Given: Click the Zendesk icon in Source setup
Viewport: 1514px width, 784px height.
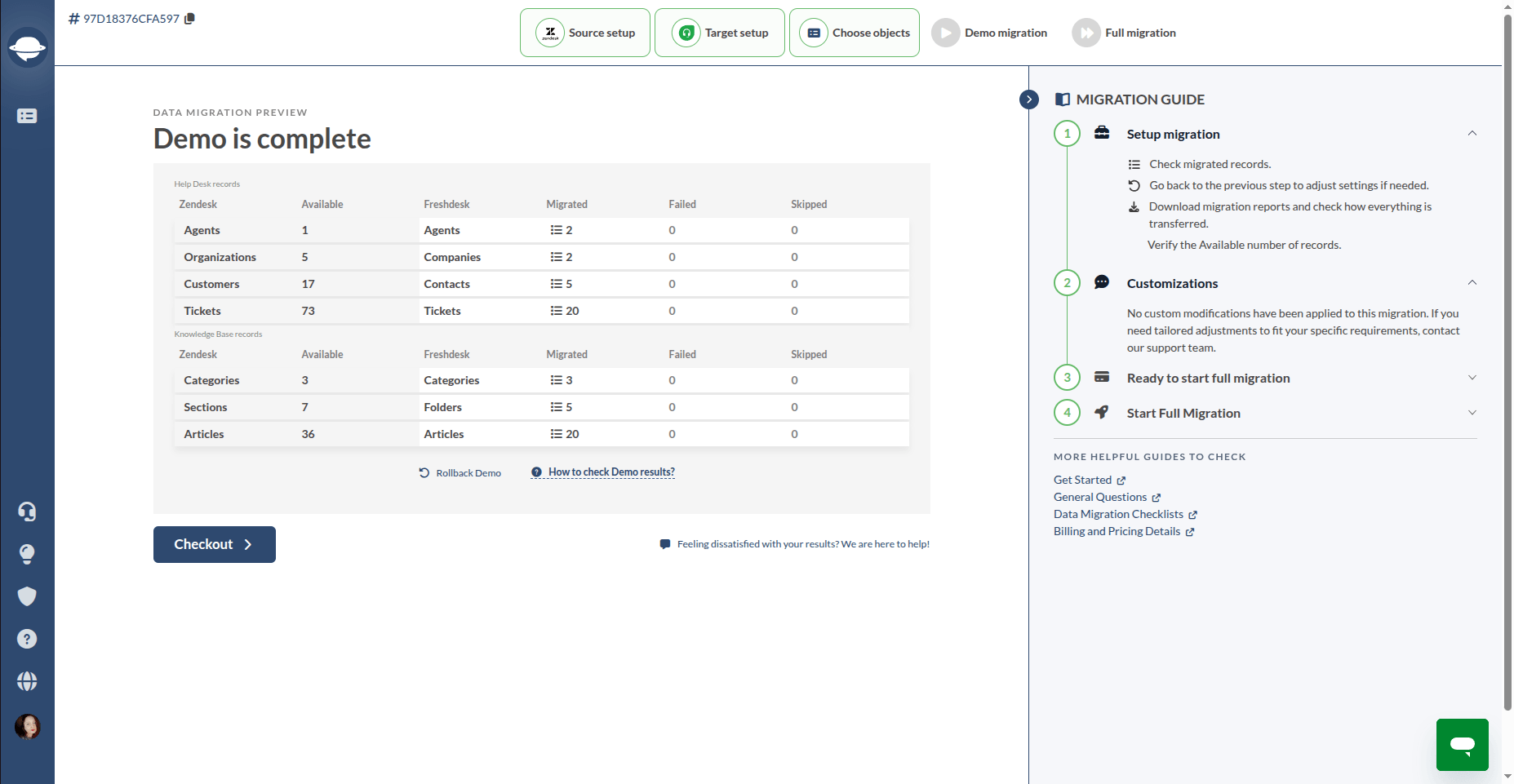Looking at the screenshot, I should (x=550, y=33).
